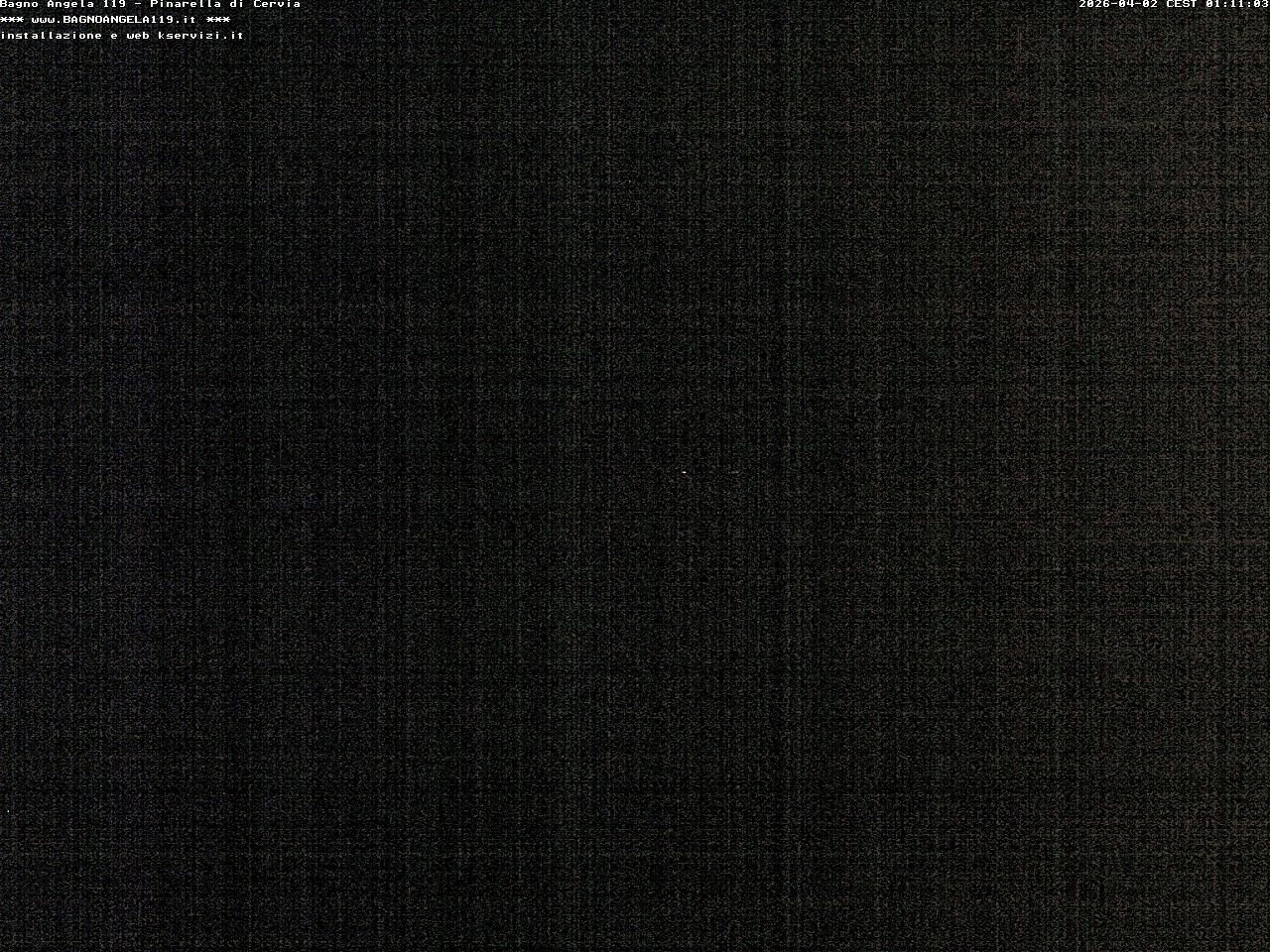Image resolution: width=1270 pixels, height=952 pixels.
Task: Click the word "web" in the third line
Action: click(138, 36)
